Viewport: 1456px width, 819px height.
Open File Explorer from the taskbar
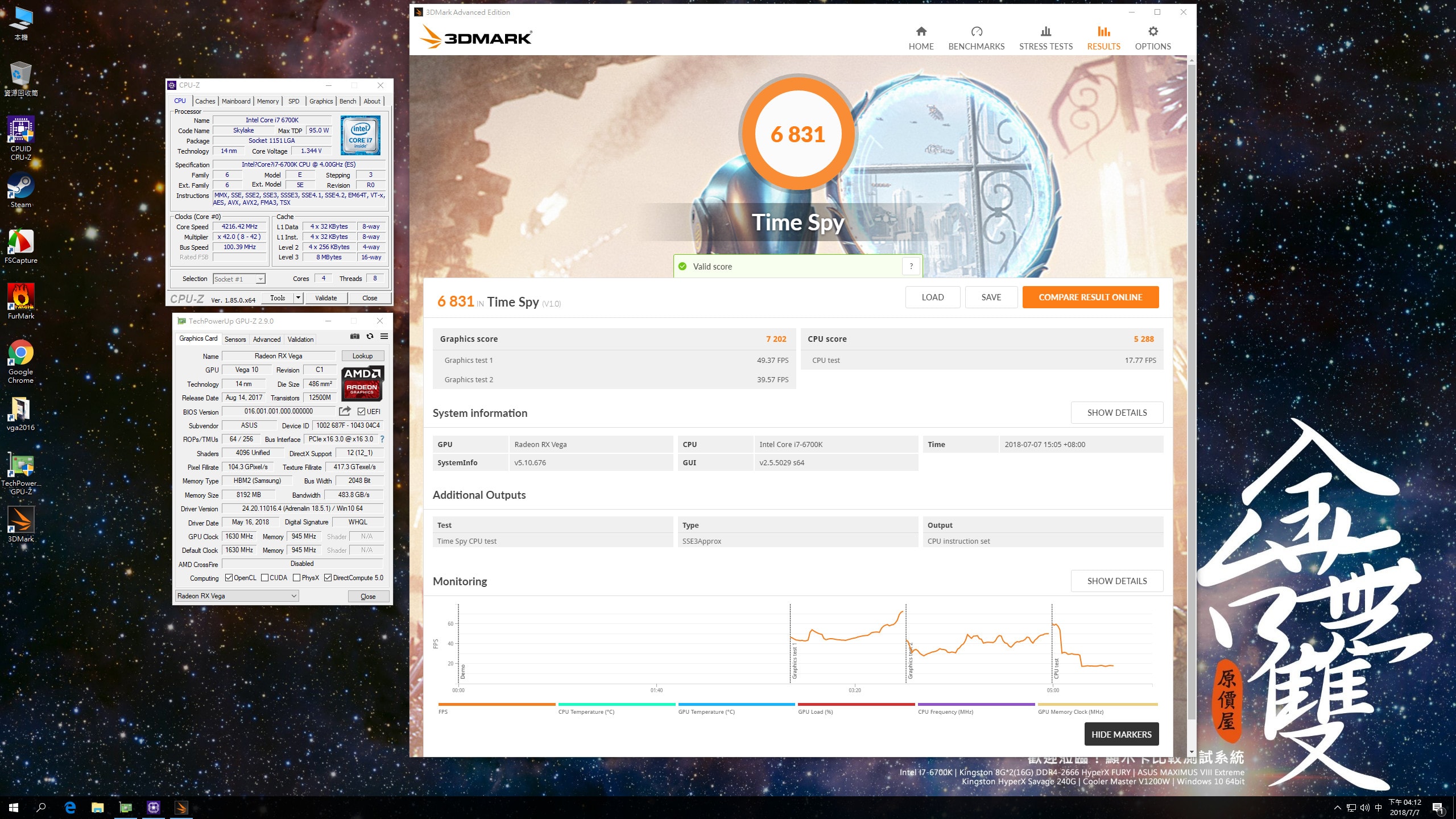point(98,808)
